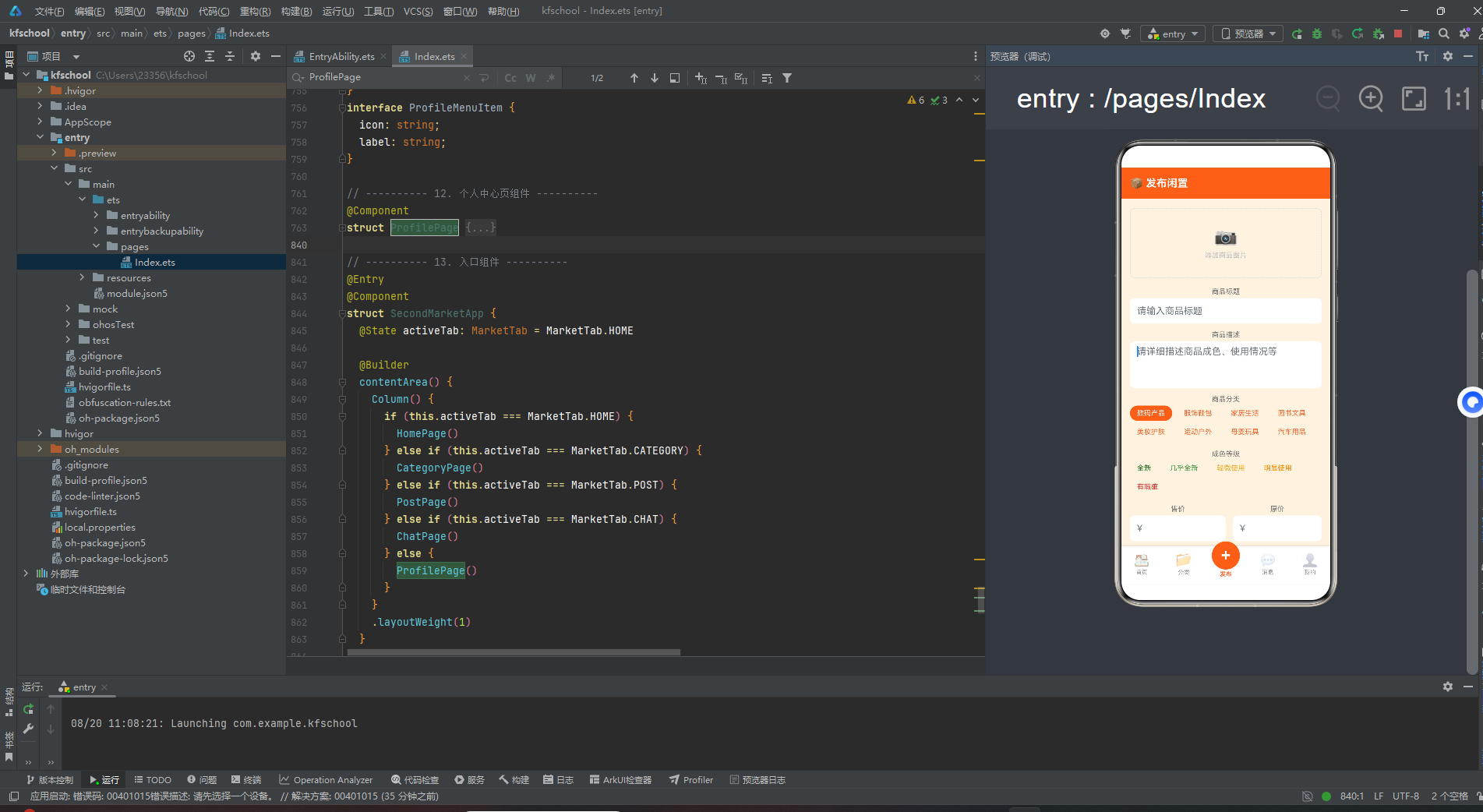This screenshot has width=1483, height=812.
Task: Click the editor horizontal scrollbar
Action: [514, 652]
